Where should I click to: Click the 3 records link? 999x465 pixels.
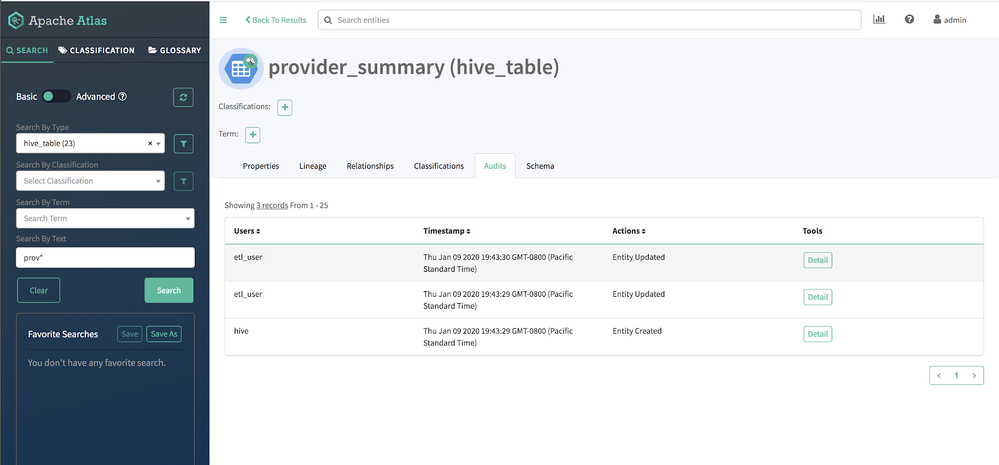pos(272,206)
